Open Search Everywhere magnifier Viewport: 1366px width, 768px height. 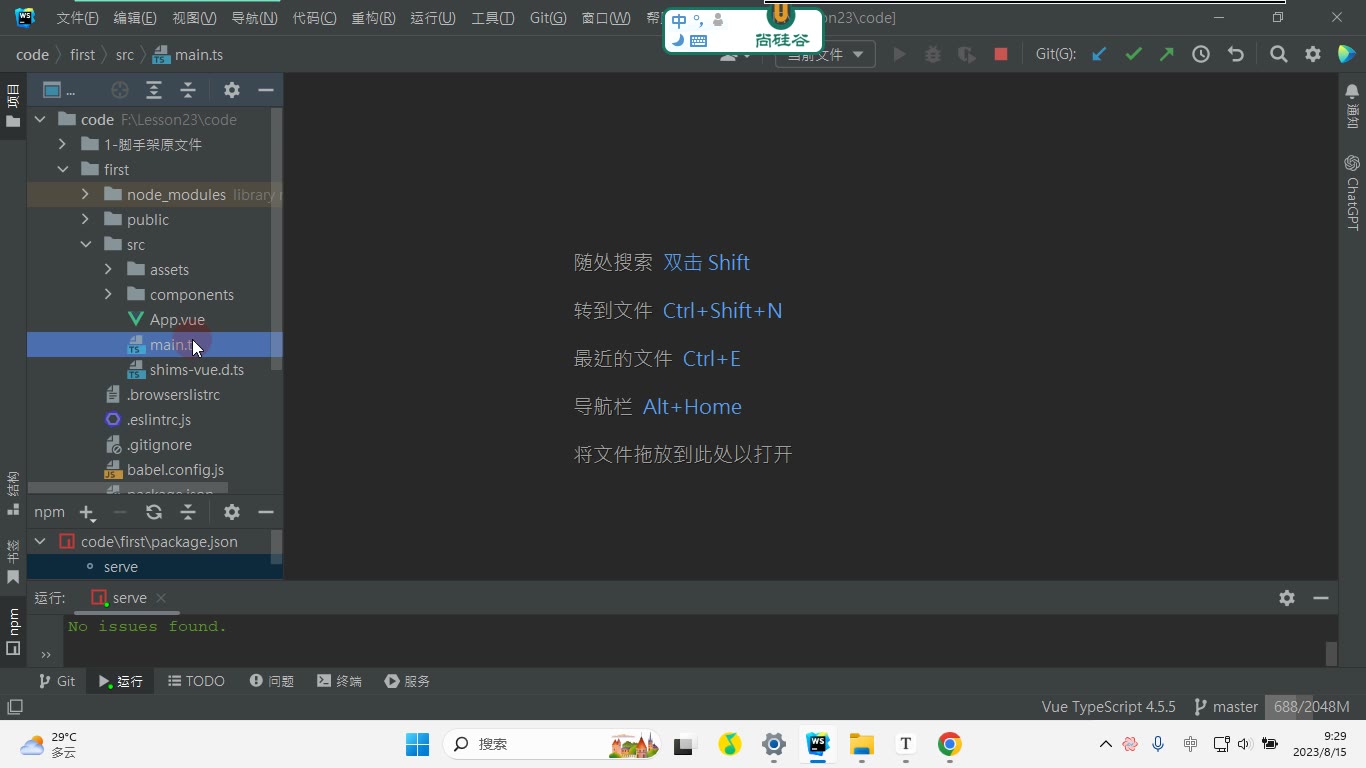(x=1278, y=55)
